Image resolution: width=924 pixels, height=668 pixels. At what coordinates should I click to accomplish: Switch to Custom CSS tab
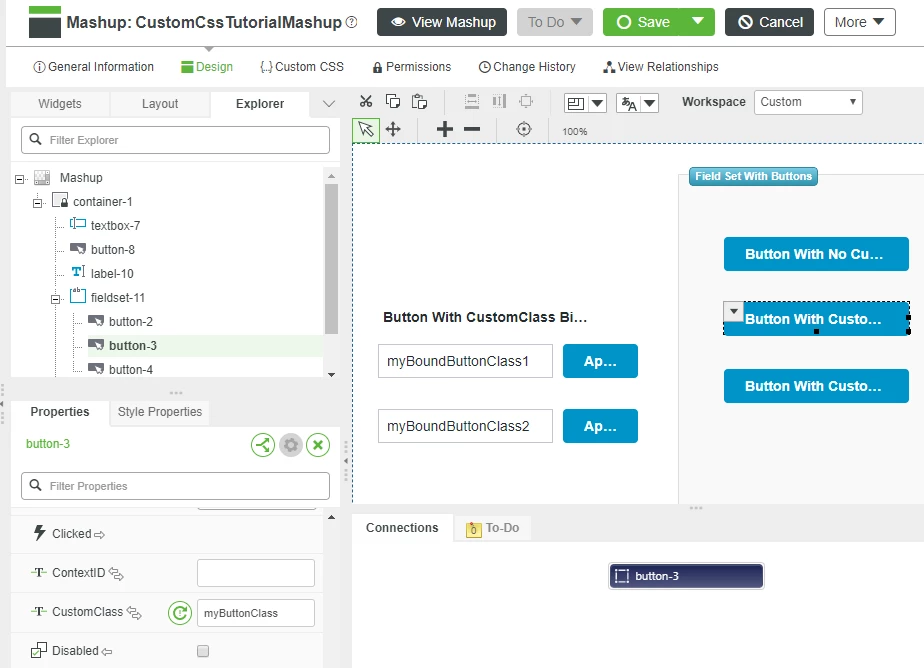tap(302, 67)
